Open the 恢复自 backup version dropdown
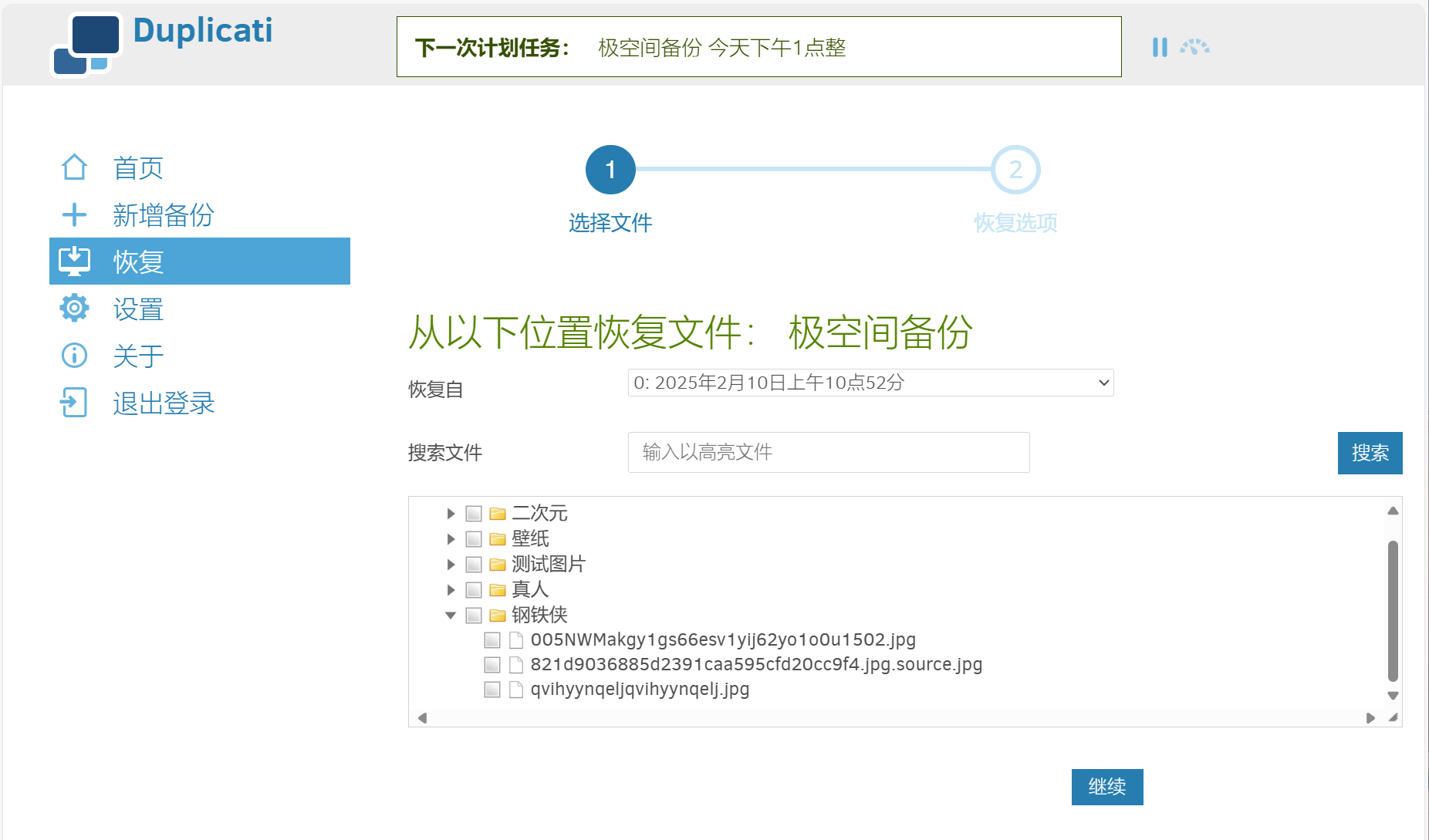Viewport: 1429px width, 840px height. click(870, 382)
